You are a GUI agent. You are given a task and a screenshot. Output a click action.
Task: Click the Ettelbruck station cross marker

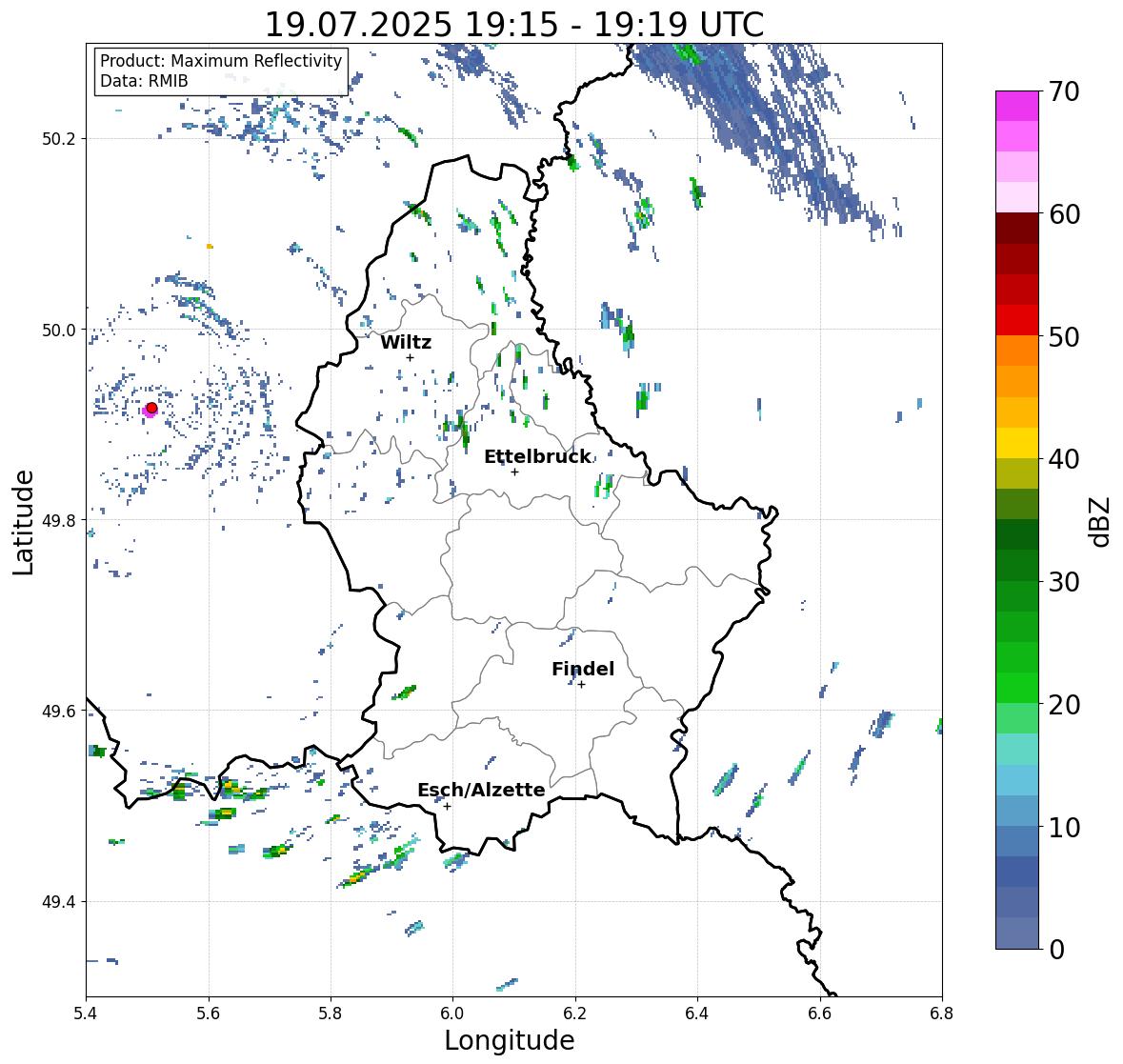coord(514,472)
